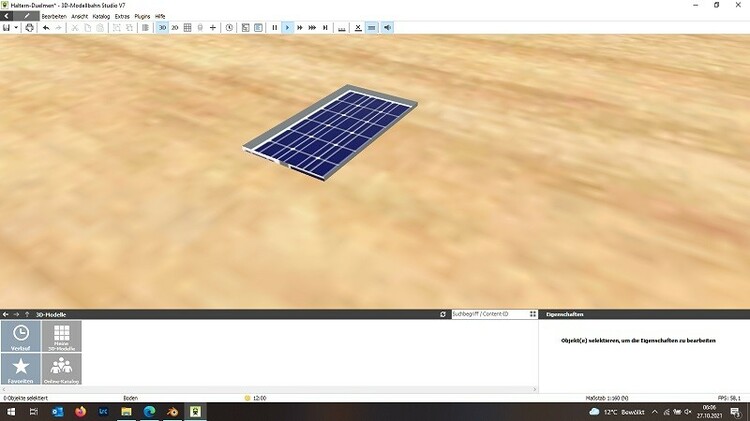
Task: Open Firefox from the Windows taskbar
Action: (81, 411)
